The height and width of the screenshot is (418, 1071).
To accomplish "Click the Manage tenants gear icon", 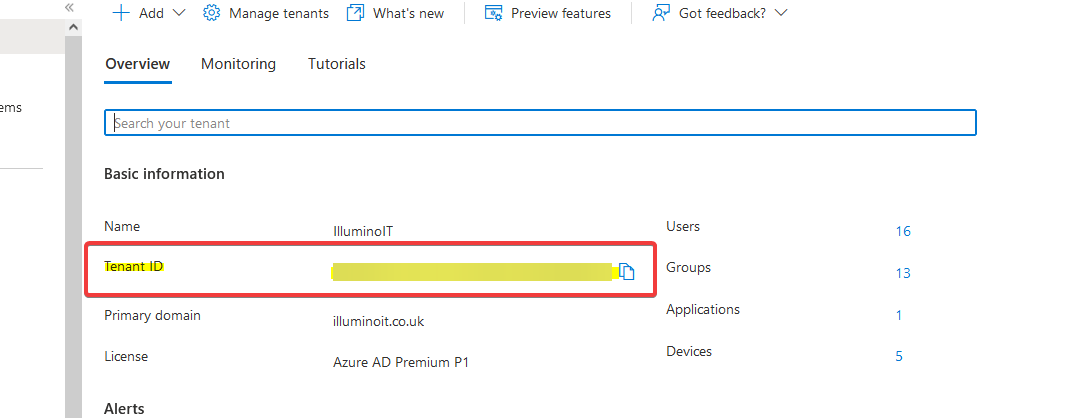I will [x=212, y=13].
